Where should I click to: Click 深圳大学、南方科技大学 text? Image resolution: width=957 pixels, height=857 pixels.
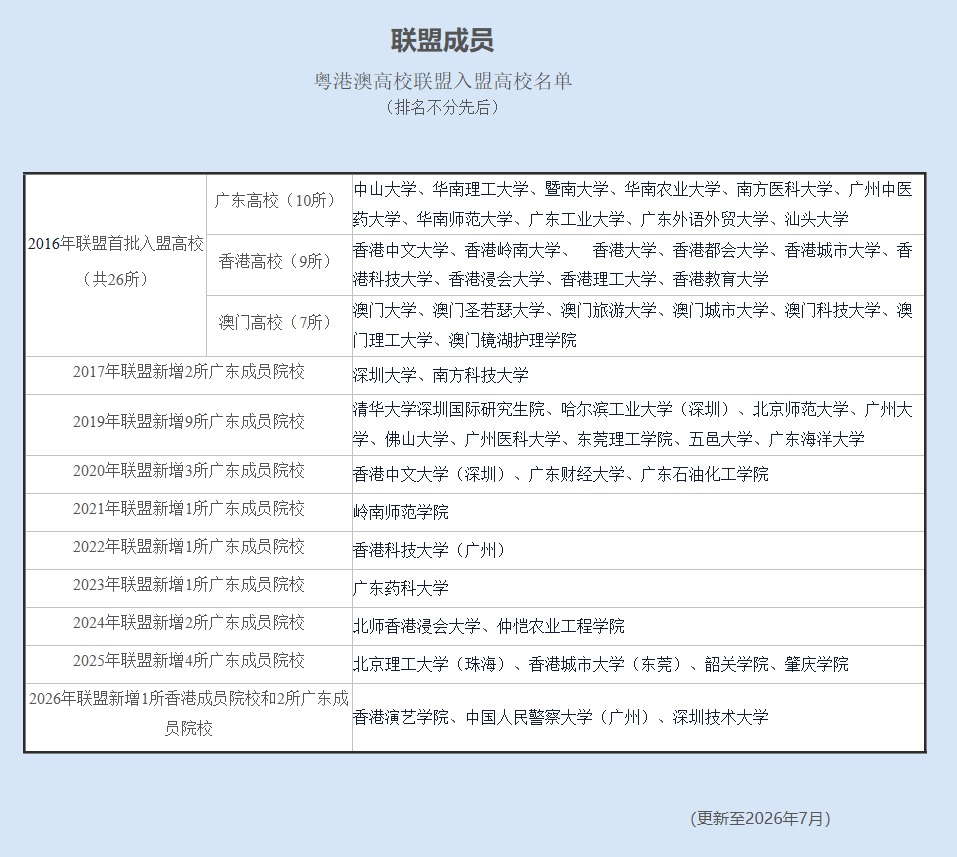(x=441, y=375)
